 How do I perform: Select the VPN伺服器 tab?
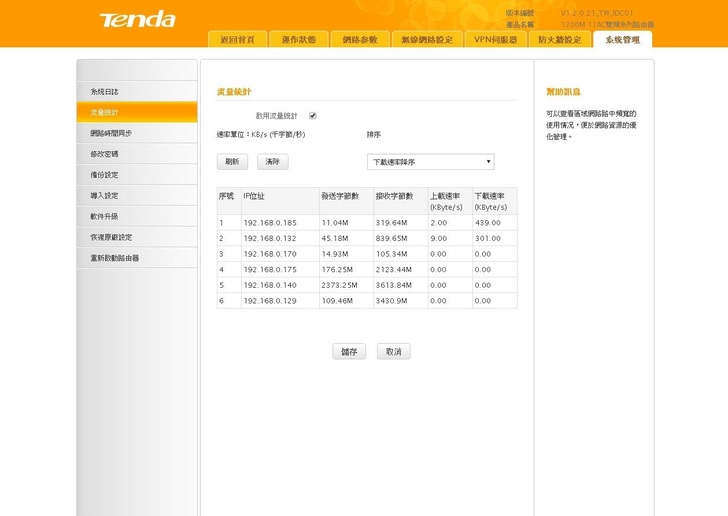click(x=496, y=40)
